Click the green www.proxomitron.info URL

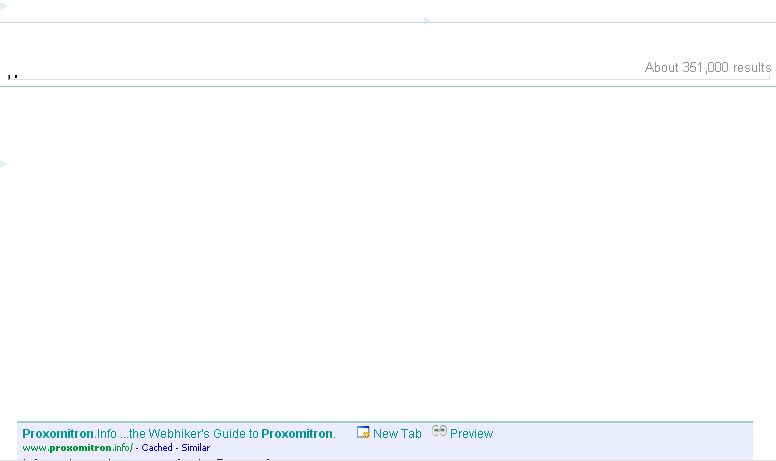pos(76,448)
